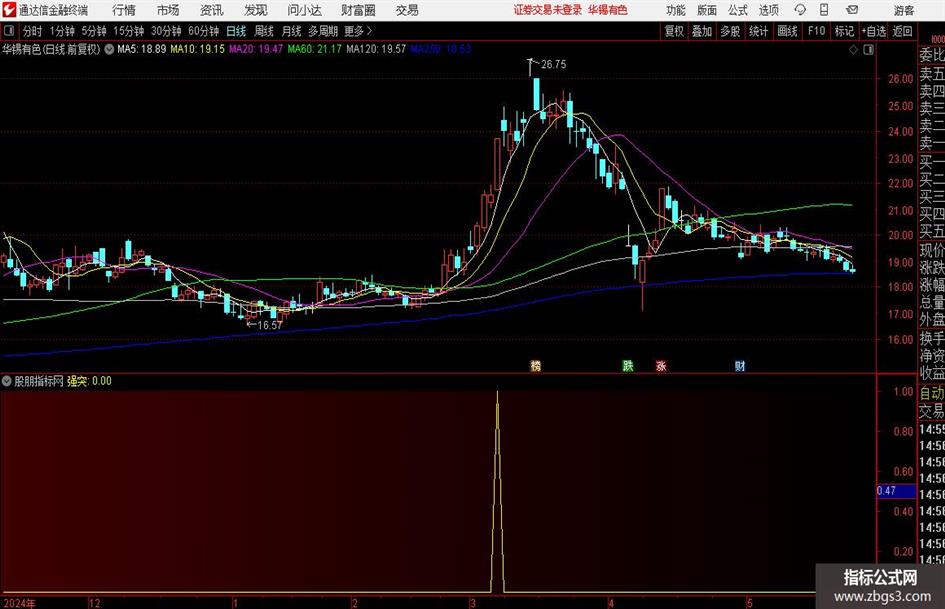945x609 pixels.
Task: Open the F10 company info button
Action: [816, 31]
